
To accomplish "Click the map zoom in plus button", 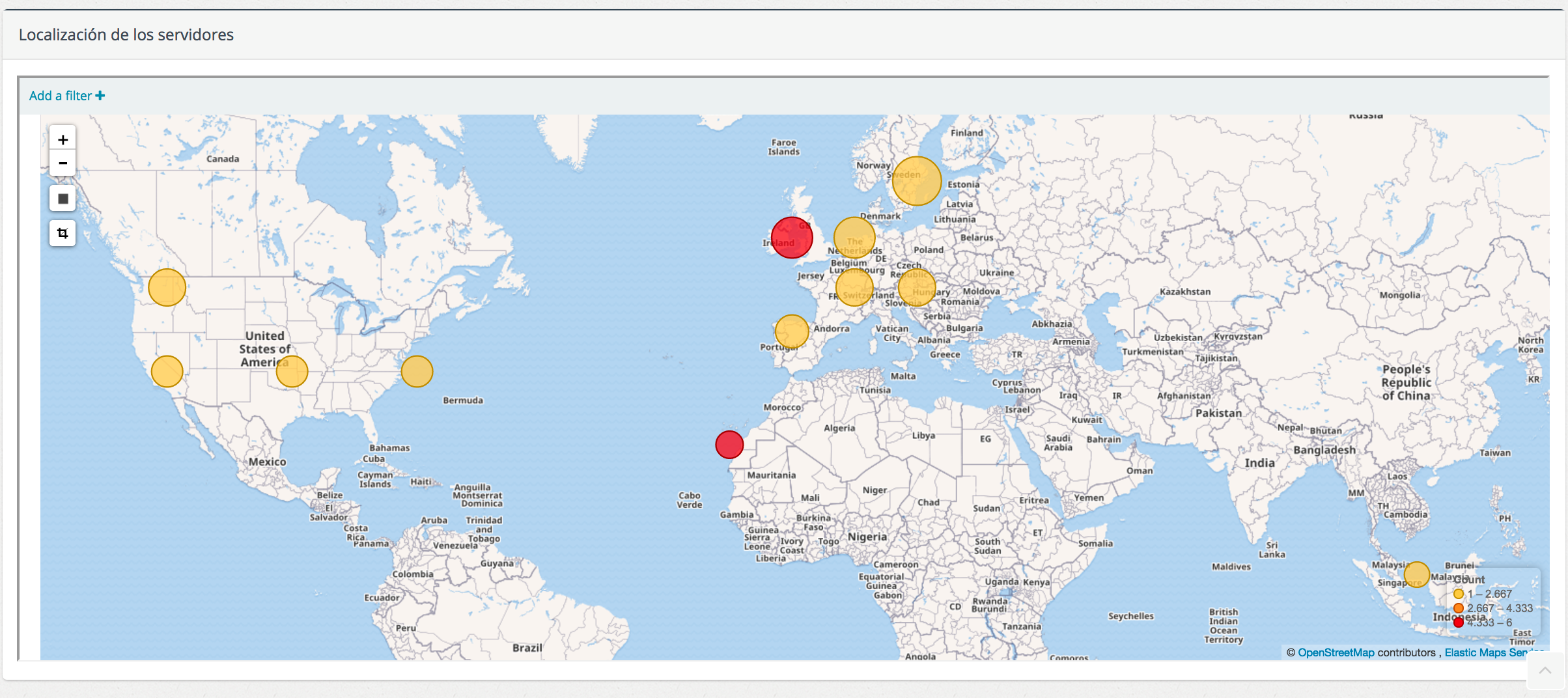I will (63, 139).
